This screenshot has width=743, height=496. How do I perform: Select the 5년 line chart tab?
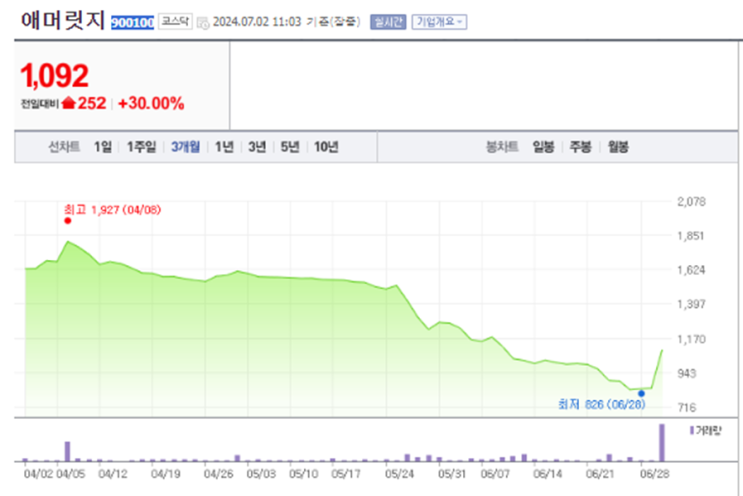pyautogui.click(x=290, y=147)
